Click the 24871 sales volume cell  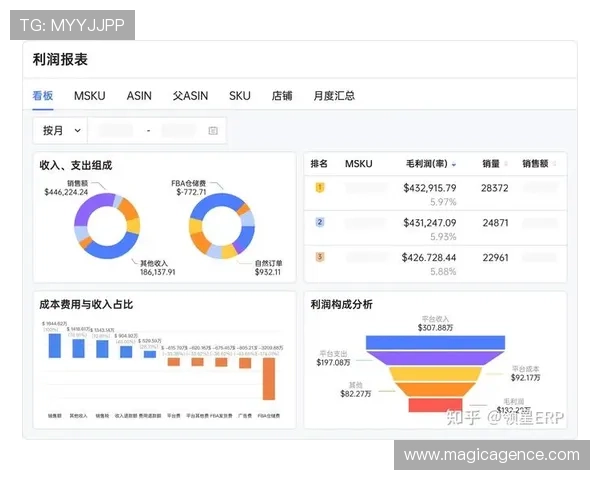(495, 223)
